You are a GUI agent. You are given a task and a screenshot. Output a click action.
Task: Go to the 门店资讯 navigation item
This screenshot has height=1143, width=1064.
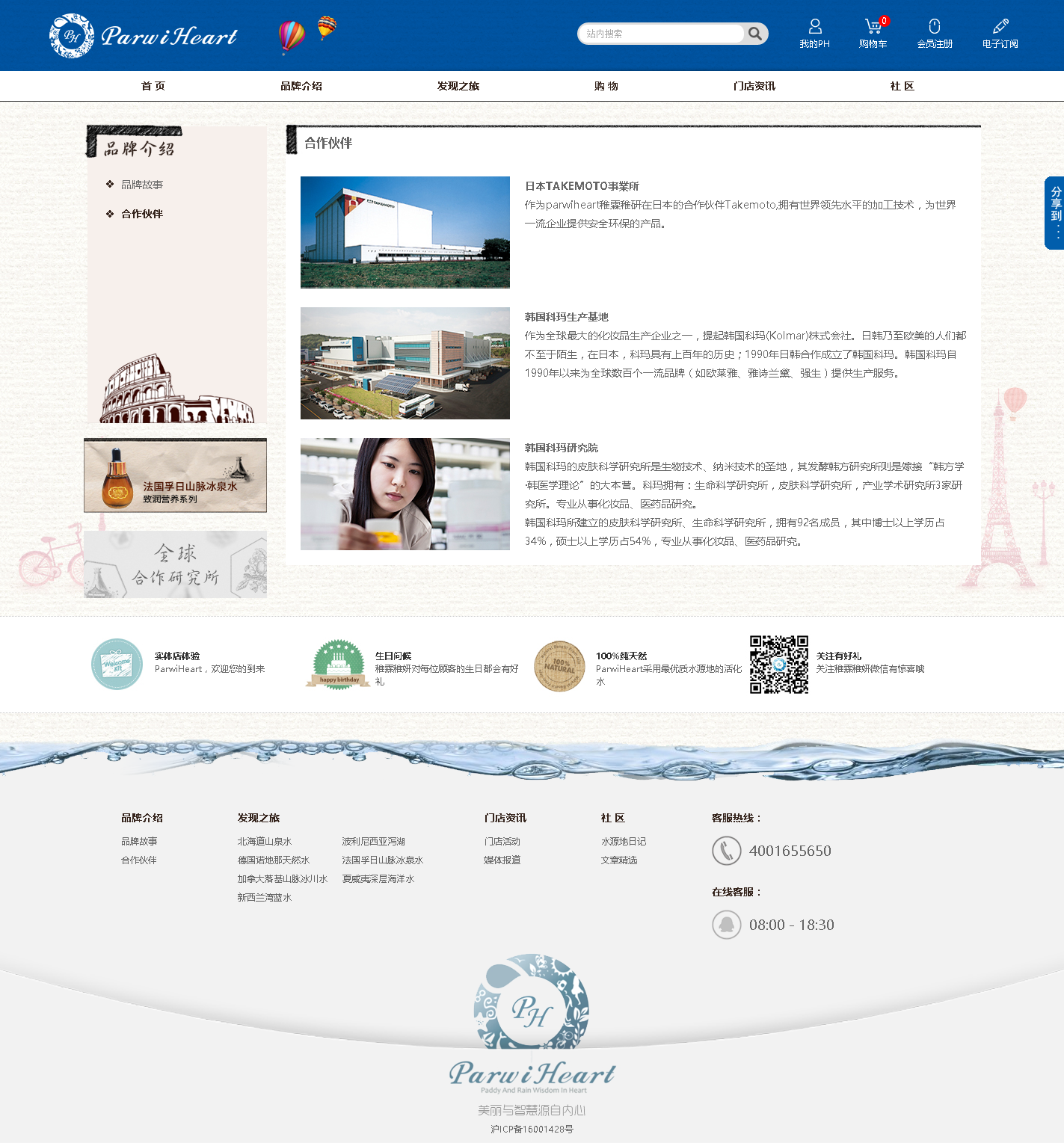(754, 86)
